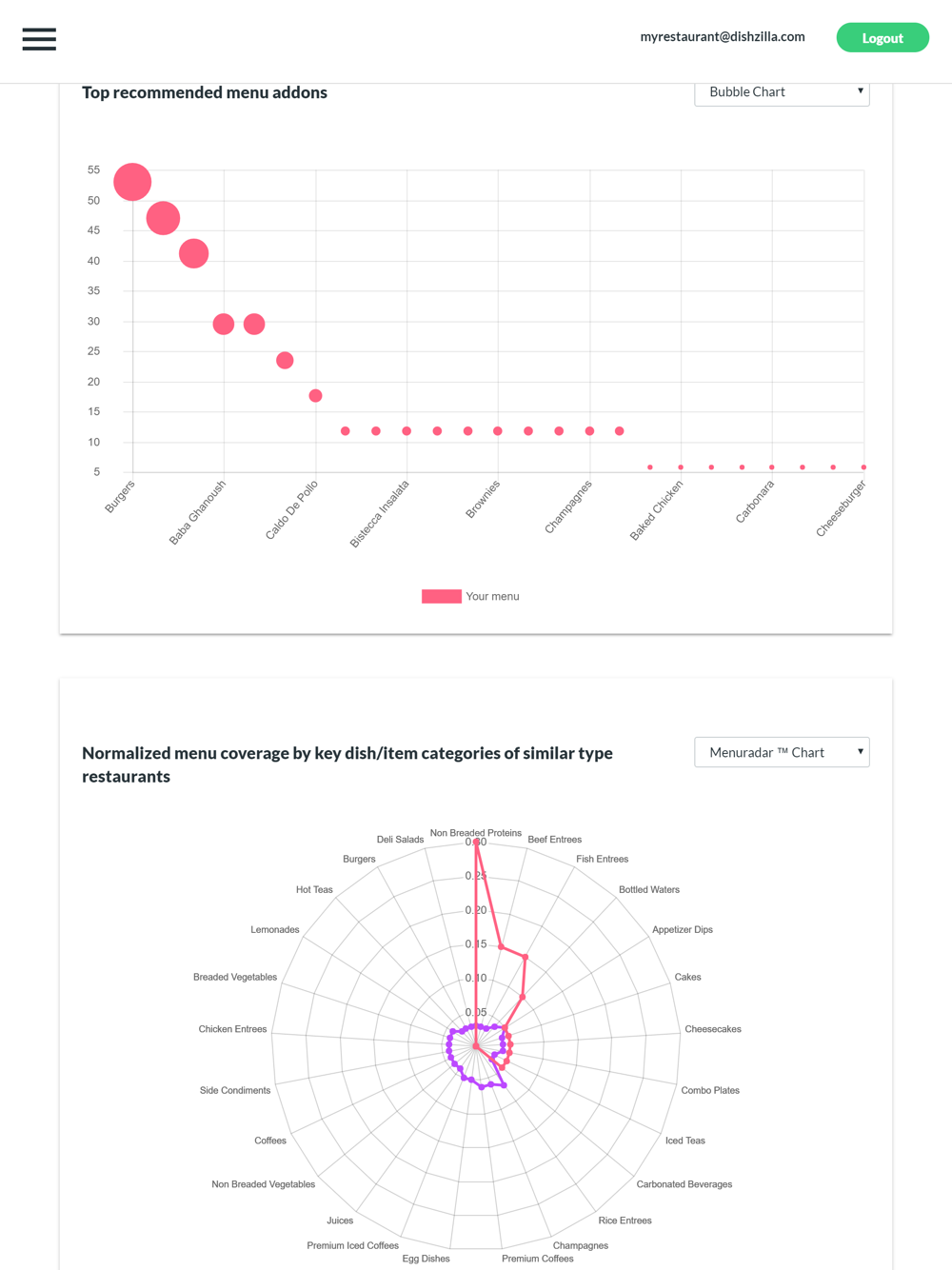Screen dimensions: 952x1270
Task: Click the Logout button
Action: tap(882, 38)
